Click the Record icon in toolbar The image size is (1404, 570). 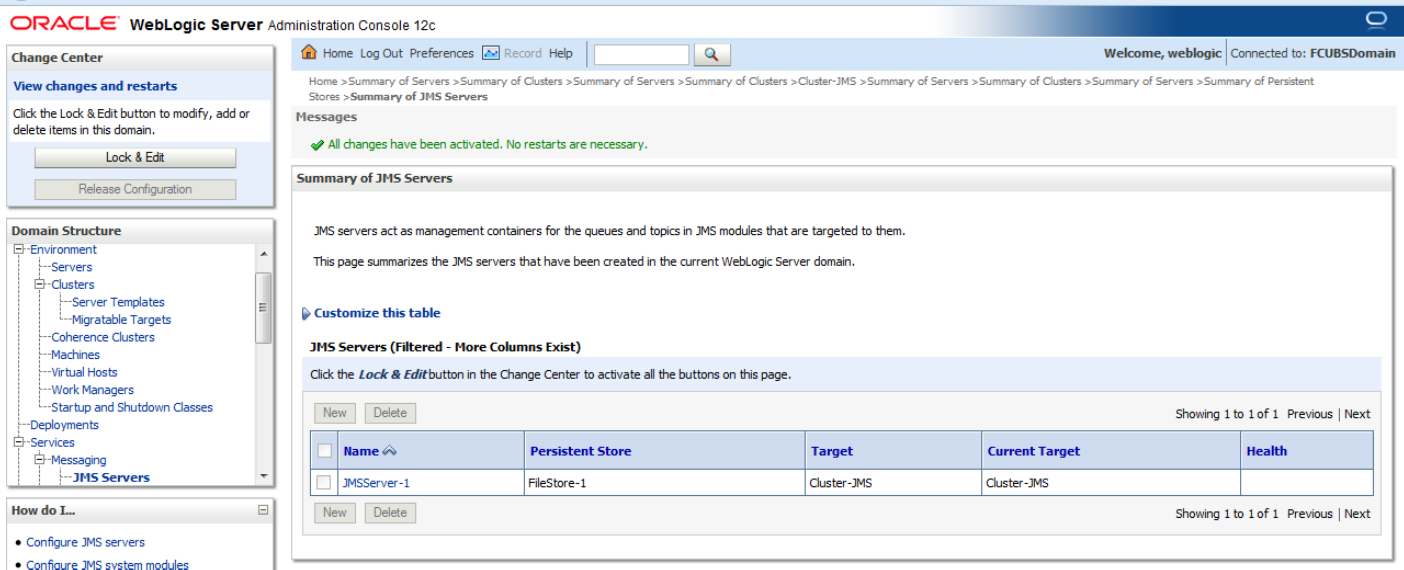coord(490,53)
